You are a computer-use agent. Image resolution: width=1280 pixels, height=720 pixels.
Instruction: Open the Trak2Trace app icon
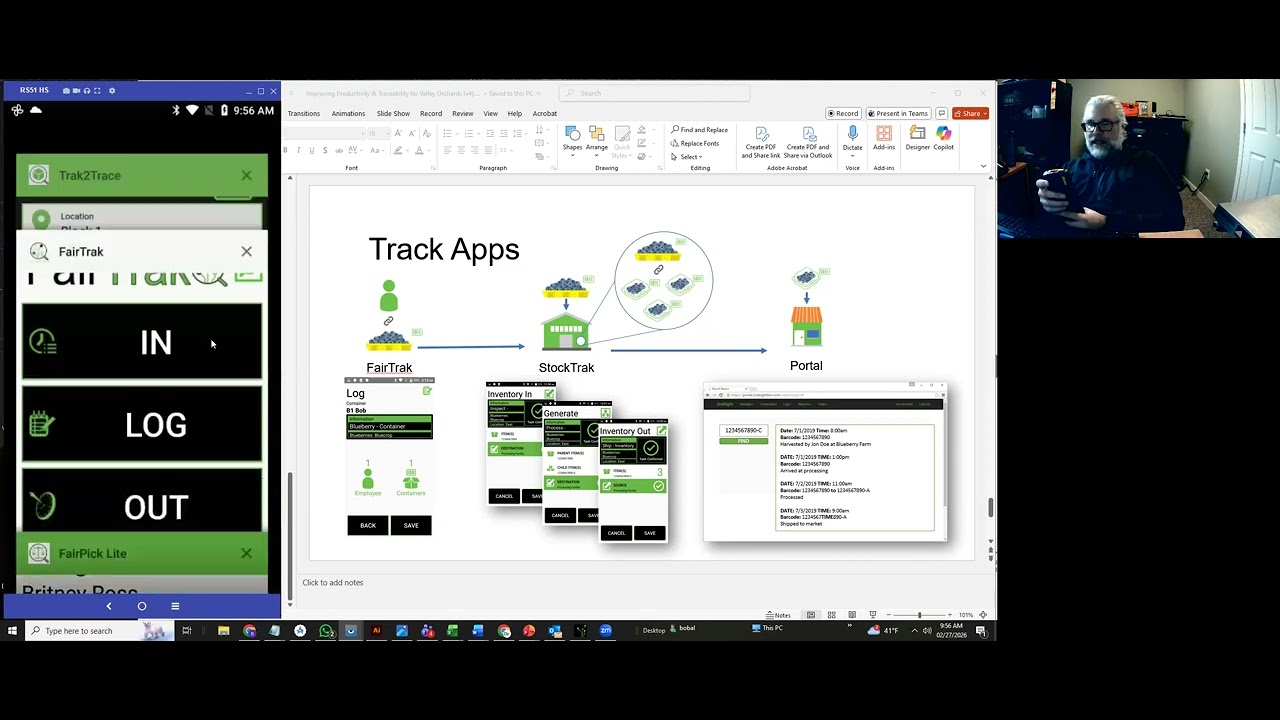click(x=39, y=175)
